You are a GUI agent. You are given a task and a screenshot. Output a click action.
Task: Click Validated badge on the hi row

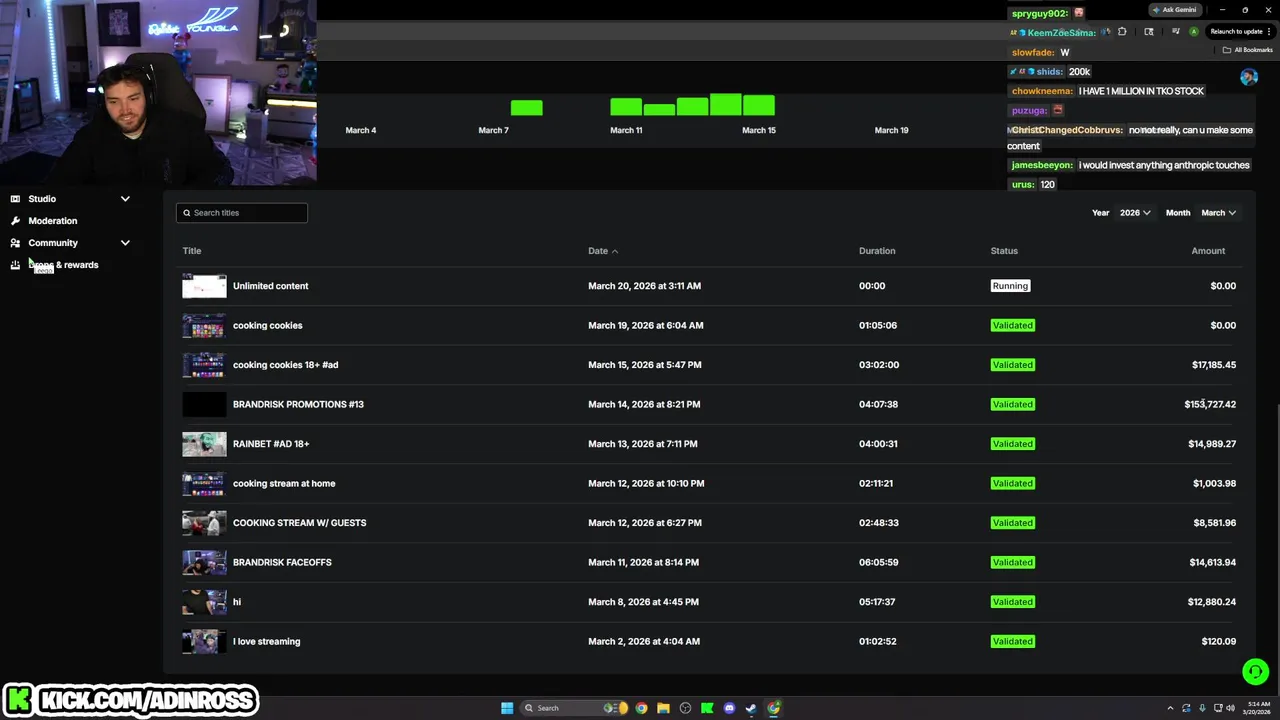[1013, 602]
